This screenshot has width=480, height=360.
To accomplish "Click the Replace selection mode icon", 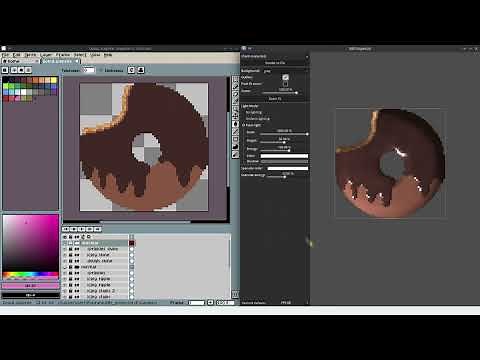I will (5, 70).
